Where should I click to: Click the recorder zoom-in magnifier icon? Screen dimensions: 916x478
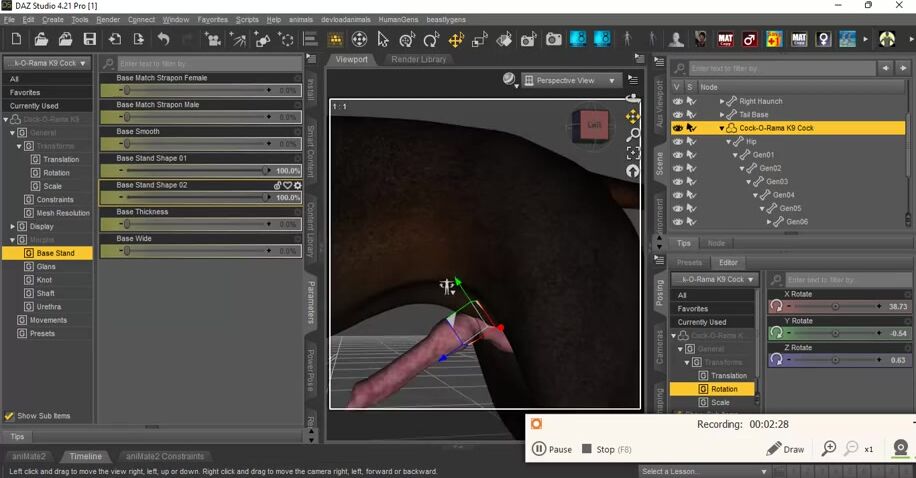(829, 449)
